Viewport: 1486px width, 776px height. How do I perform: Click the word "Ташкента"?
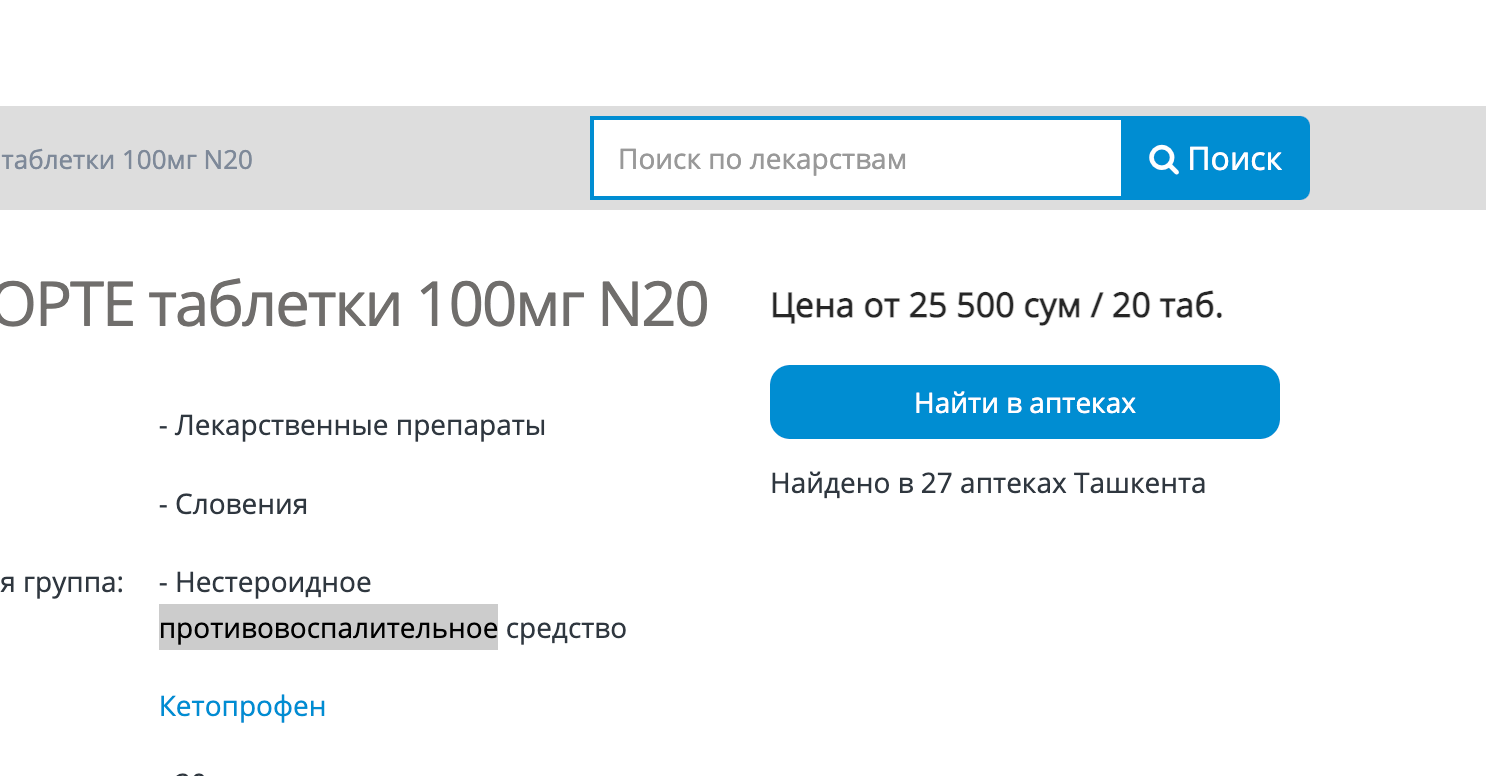tap(1140, 484)
